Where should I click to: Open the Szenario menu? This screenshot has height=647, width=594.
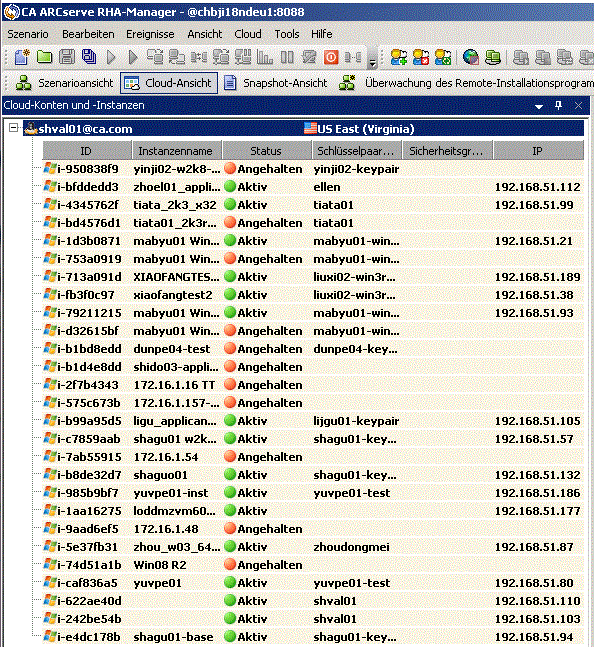tap(28, 34)
